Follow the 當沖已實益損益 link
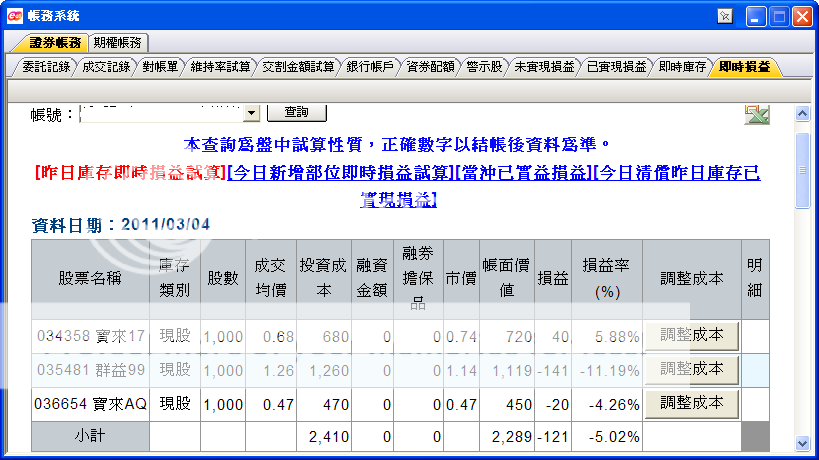This screenshot has height=460, width=819. coord(523,173)
